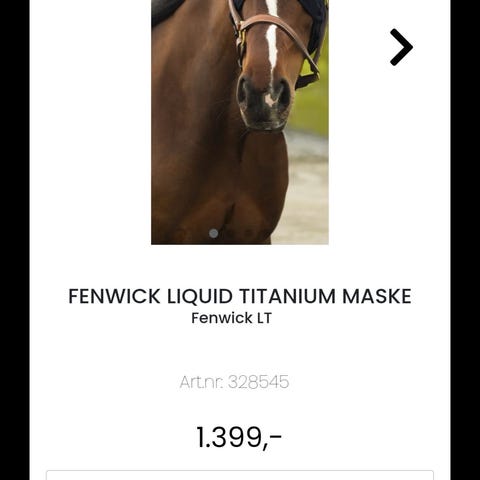This screenshot has width=480, height=480.
Task: Go to the next product image arrow
Action: (401, 47)
